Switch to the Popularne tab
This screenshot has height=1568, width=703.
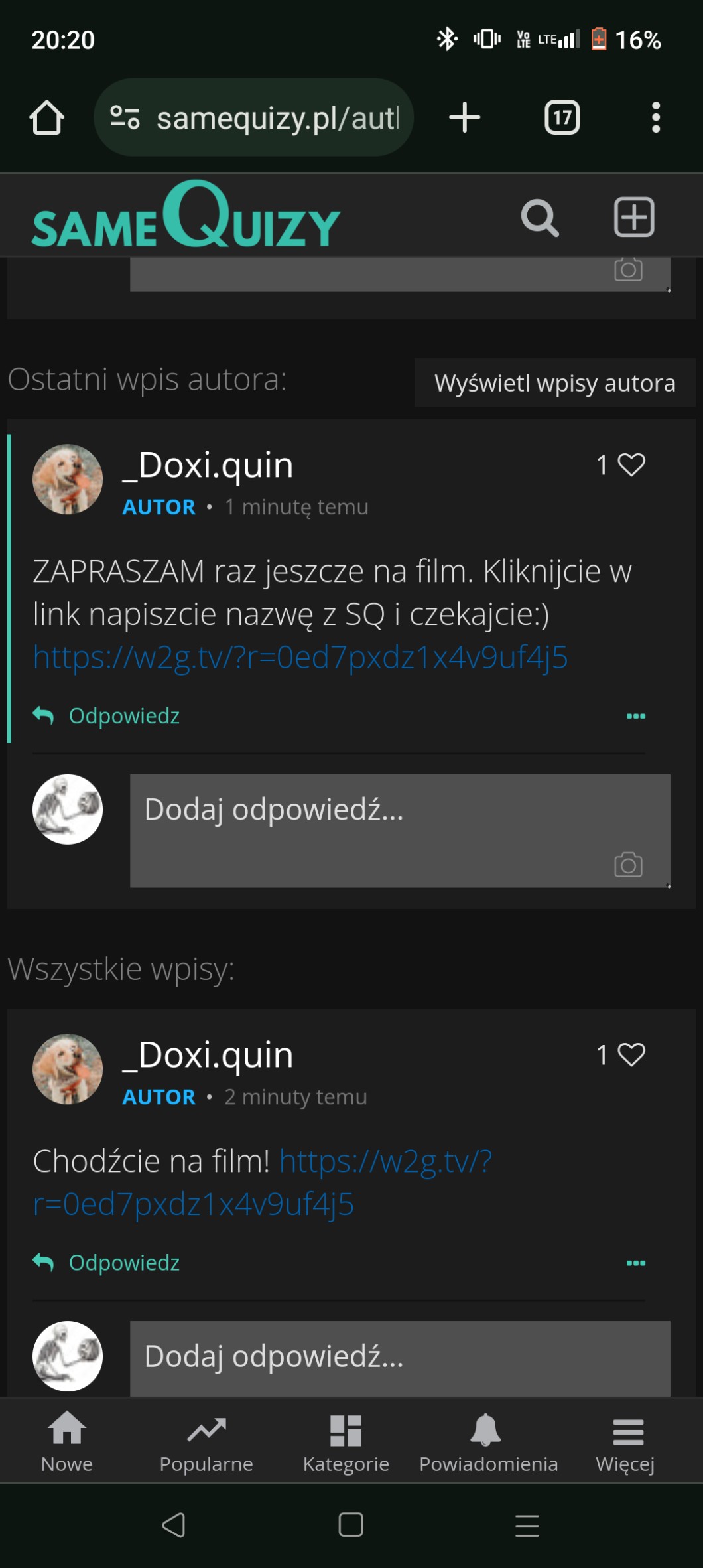point(206,1439)
